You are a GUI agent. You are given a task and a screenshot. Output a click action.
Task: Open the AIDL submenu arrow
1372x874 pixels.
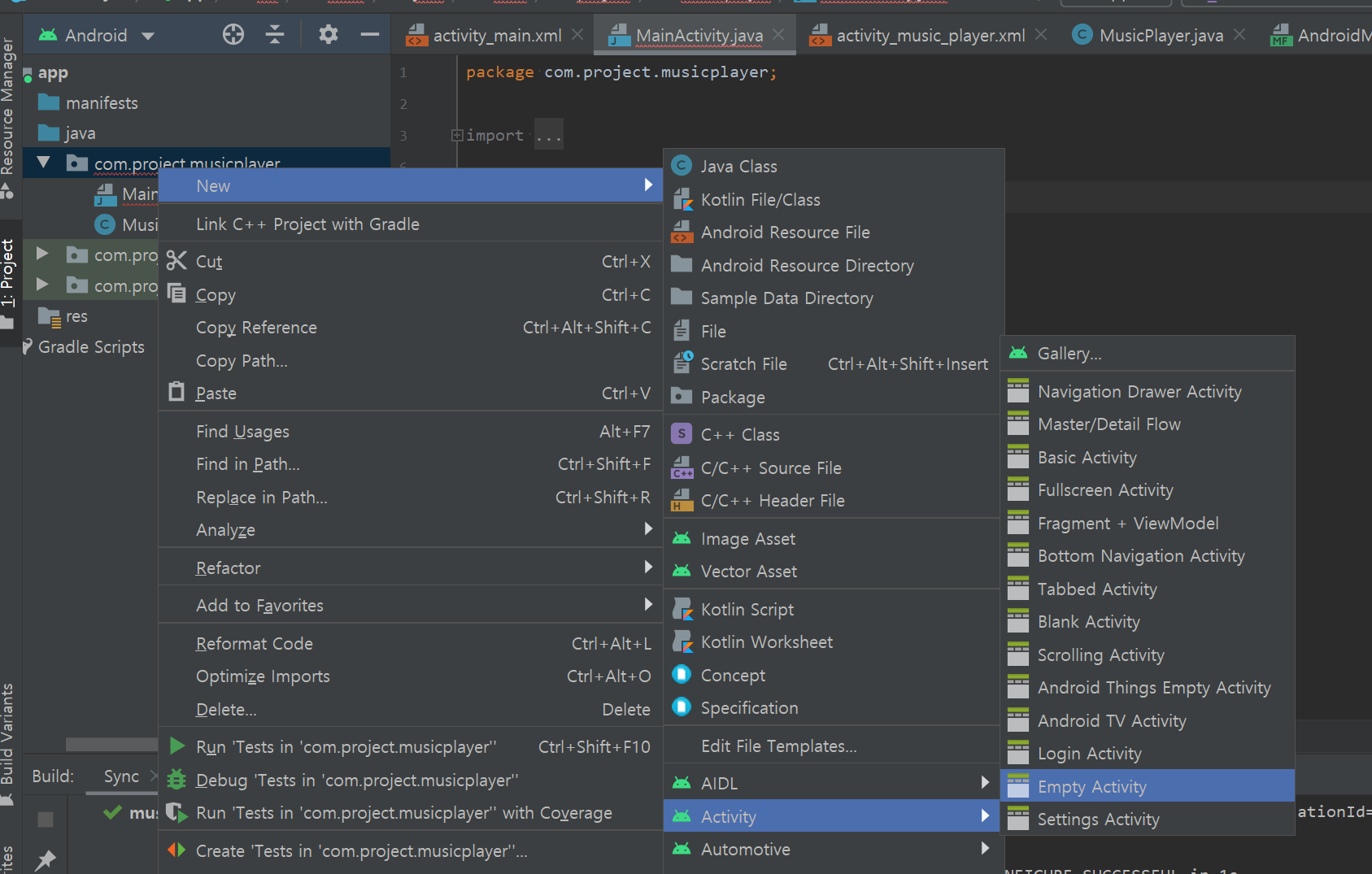pos(985,782)
